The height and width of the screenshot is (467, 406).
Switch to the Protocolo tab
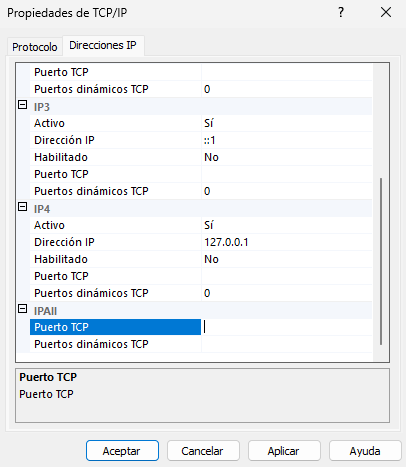point(35,47)
